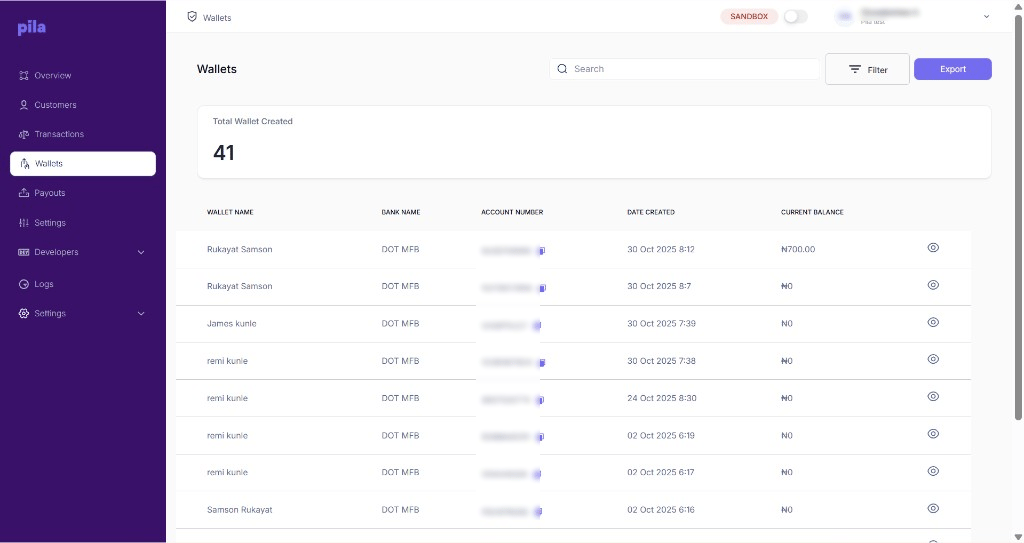Select Wallets in the sidebar
Viewport: 1024px width, 543px height.
point(83,163)
